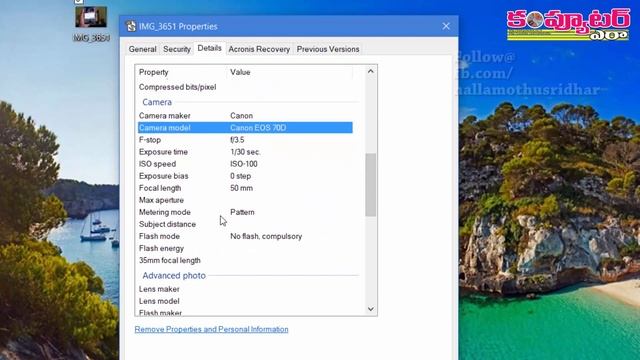Click the Camera section heading
Screen dimensions: 640x360
157,102
